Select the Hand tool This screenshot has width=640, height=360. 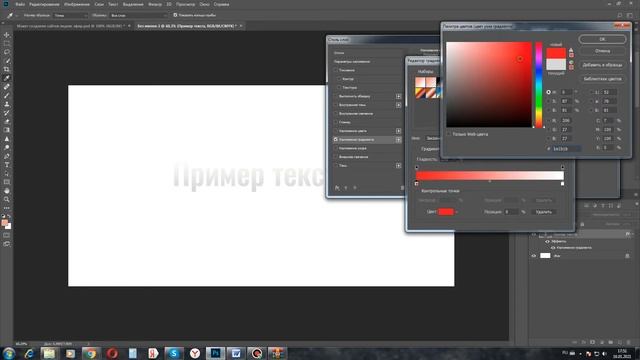pyautogui.click(x=7, y=191)
